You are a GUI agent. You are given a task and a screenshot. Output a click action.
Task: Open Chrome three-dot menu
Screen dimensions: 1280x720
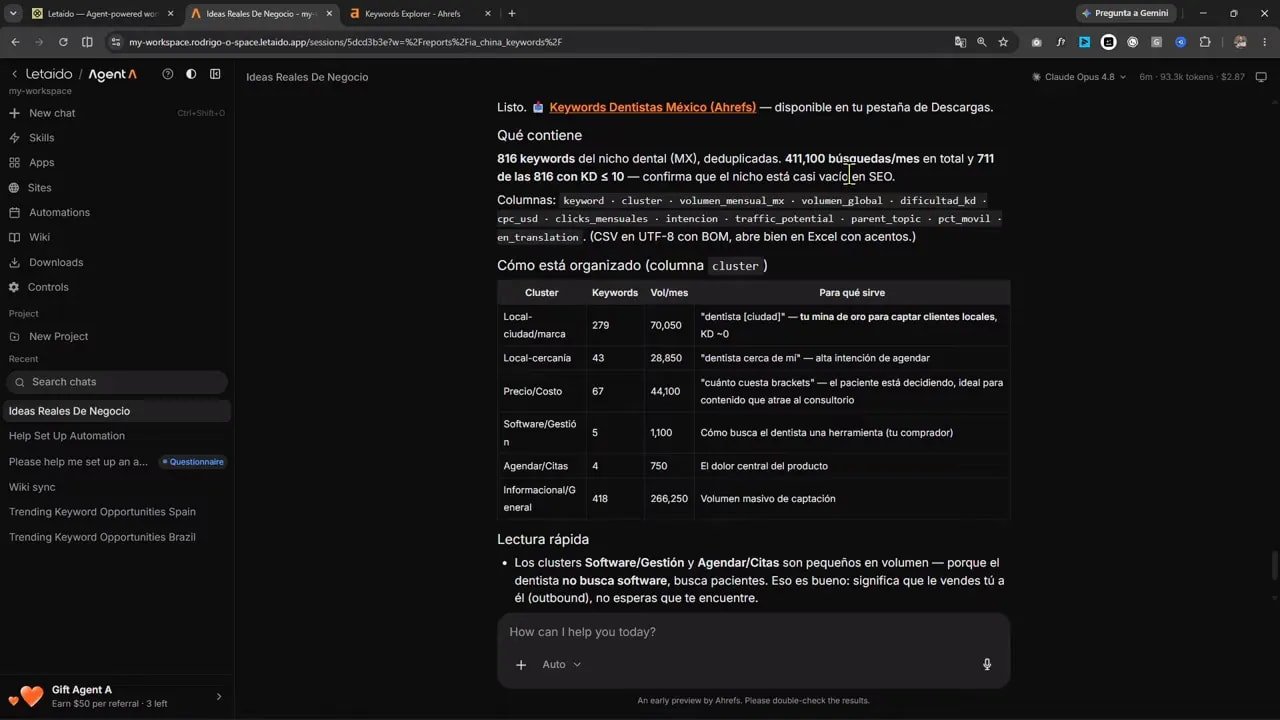pyautogui.click(x=1263, y=42)
